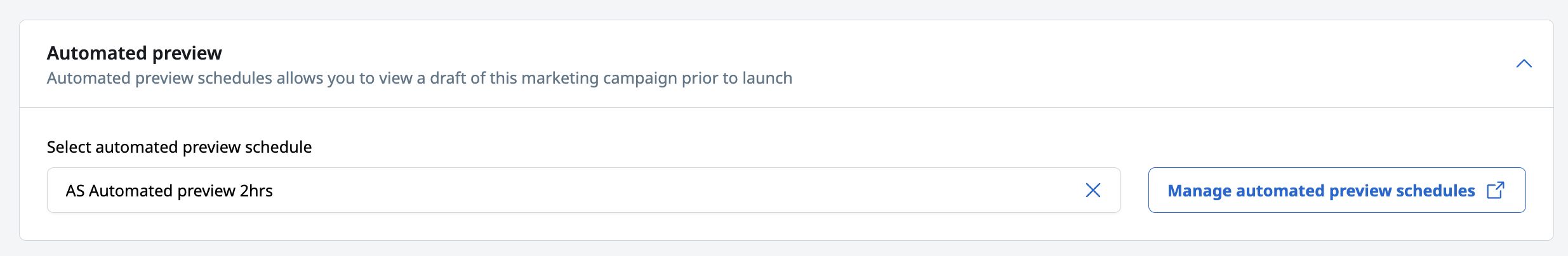Screen dimensions: 1568x256
Task: Click the Automated preview heading
Action: point(135,53)
